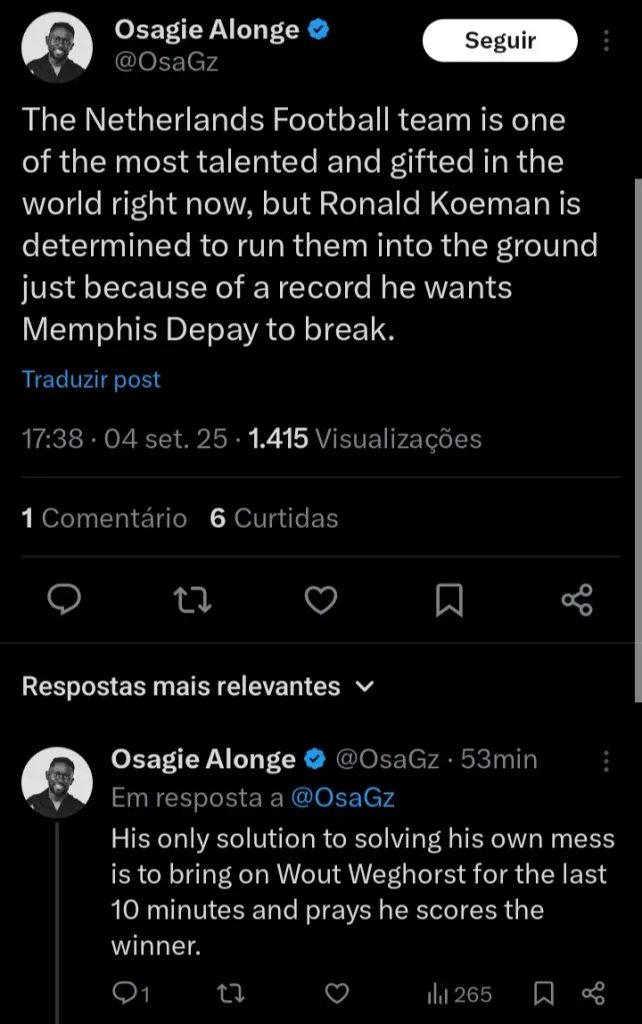Open more options on the reply tweet
This screenshot has height=1024, width=642.
(x=606, y=762)
